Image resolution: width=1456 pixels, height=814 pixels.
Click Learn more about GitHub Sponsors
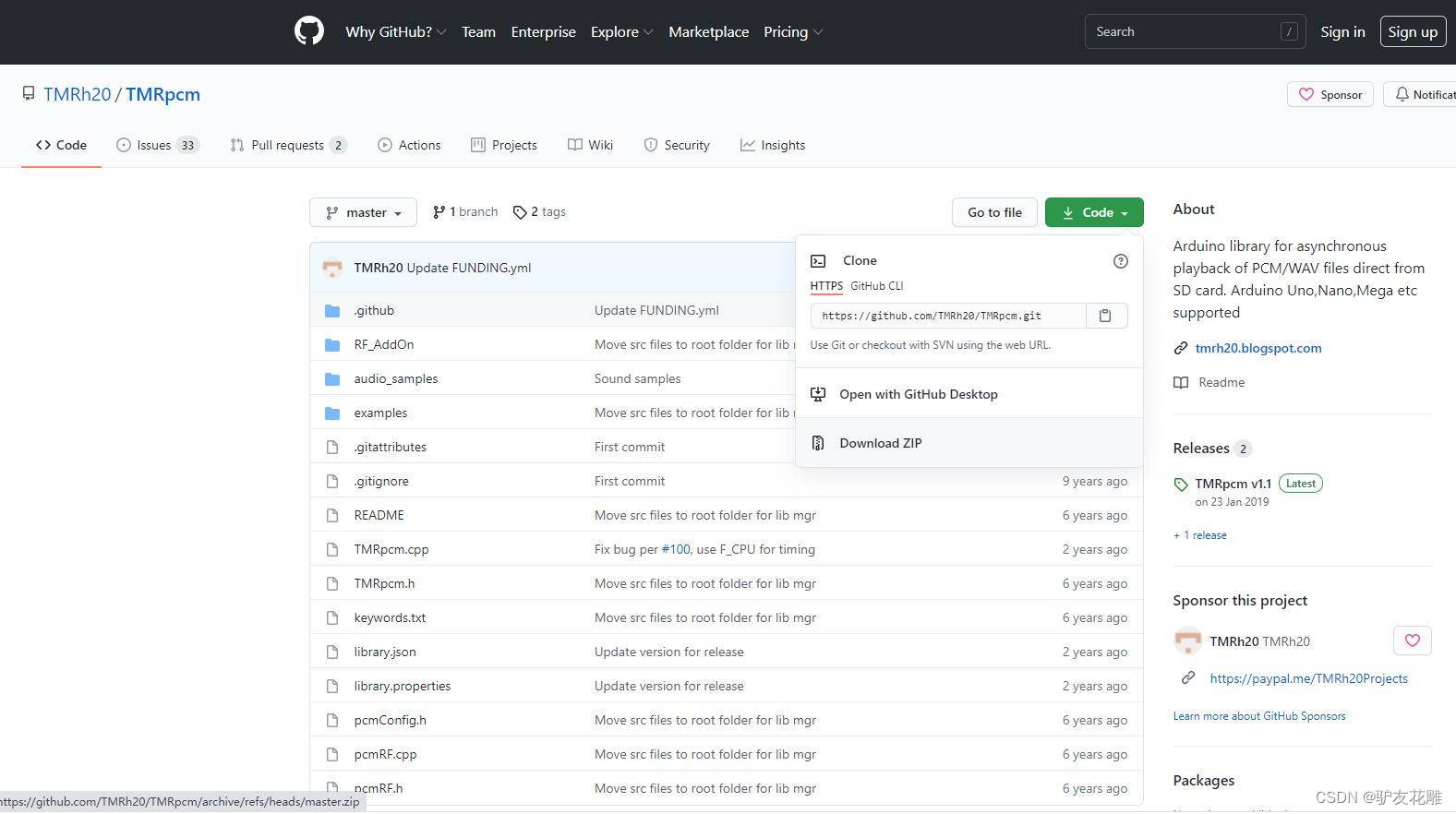(x=1259, y=716)
